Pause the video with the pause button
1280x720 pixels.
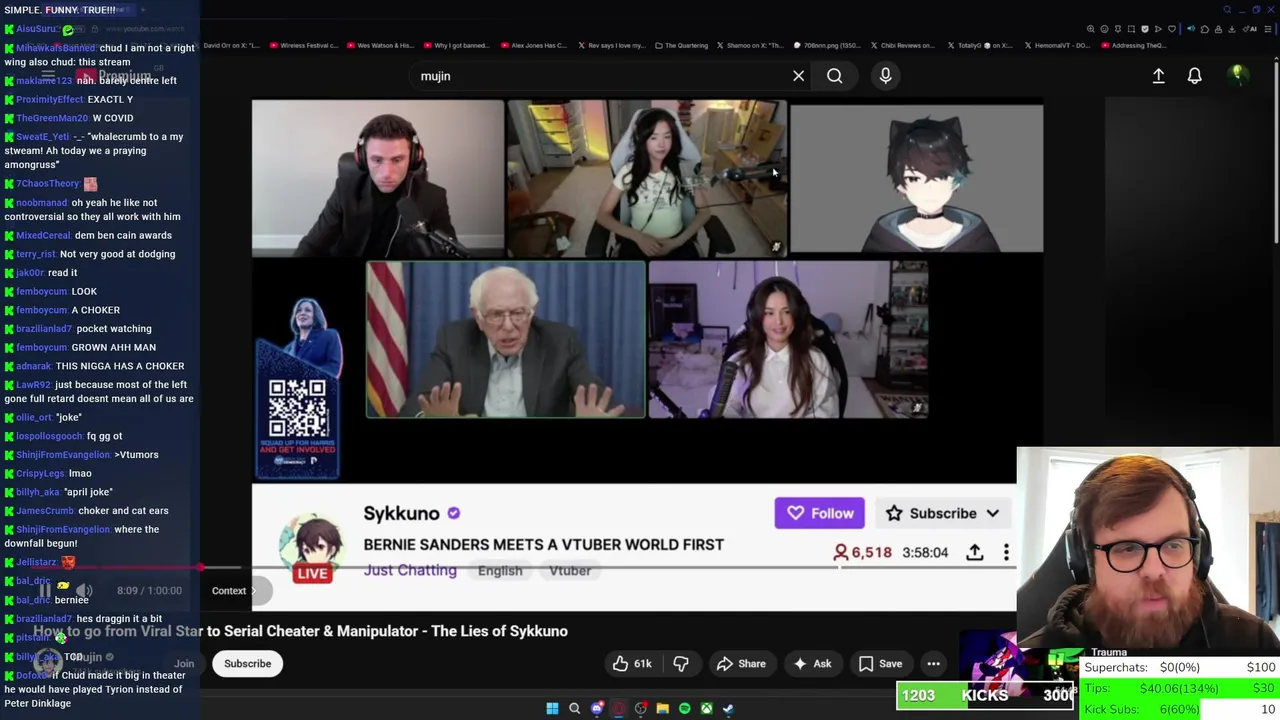click(x=45, y=591)
